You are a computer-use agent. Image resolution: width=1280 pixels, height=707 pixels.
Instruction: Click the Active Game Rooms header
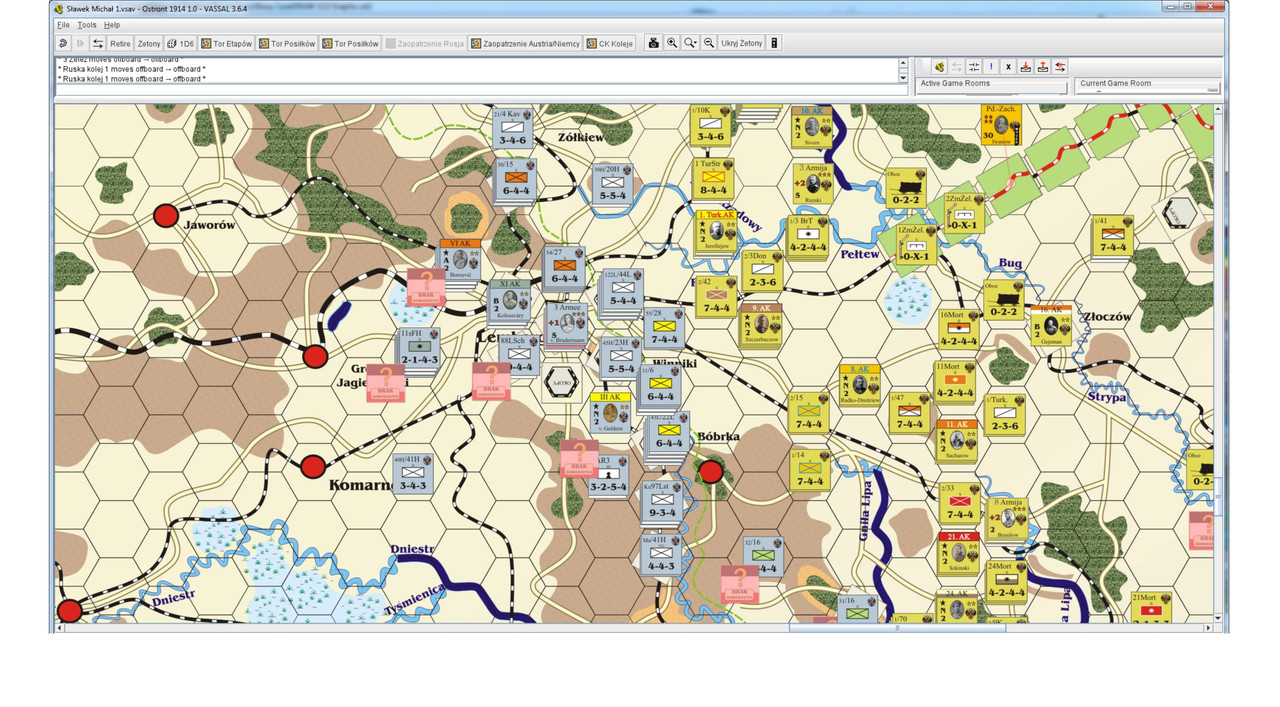click(x=992, y=84)
